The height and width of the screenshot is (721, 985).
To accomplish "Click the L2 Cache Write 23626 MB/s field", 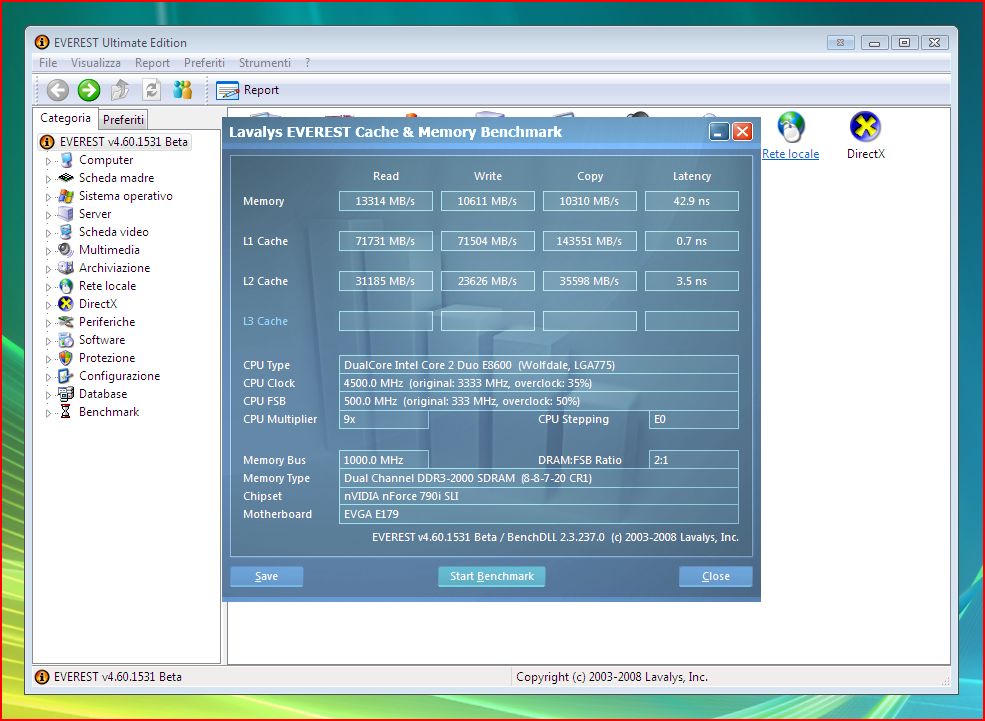I will [x=487, y=281].
